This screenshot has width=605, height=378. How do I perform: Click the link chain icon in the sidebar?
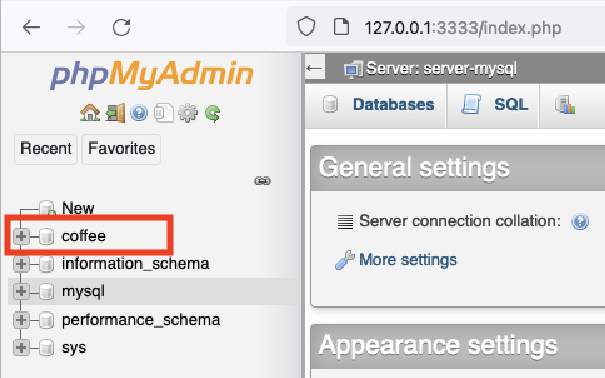coord(262,181)
